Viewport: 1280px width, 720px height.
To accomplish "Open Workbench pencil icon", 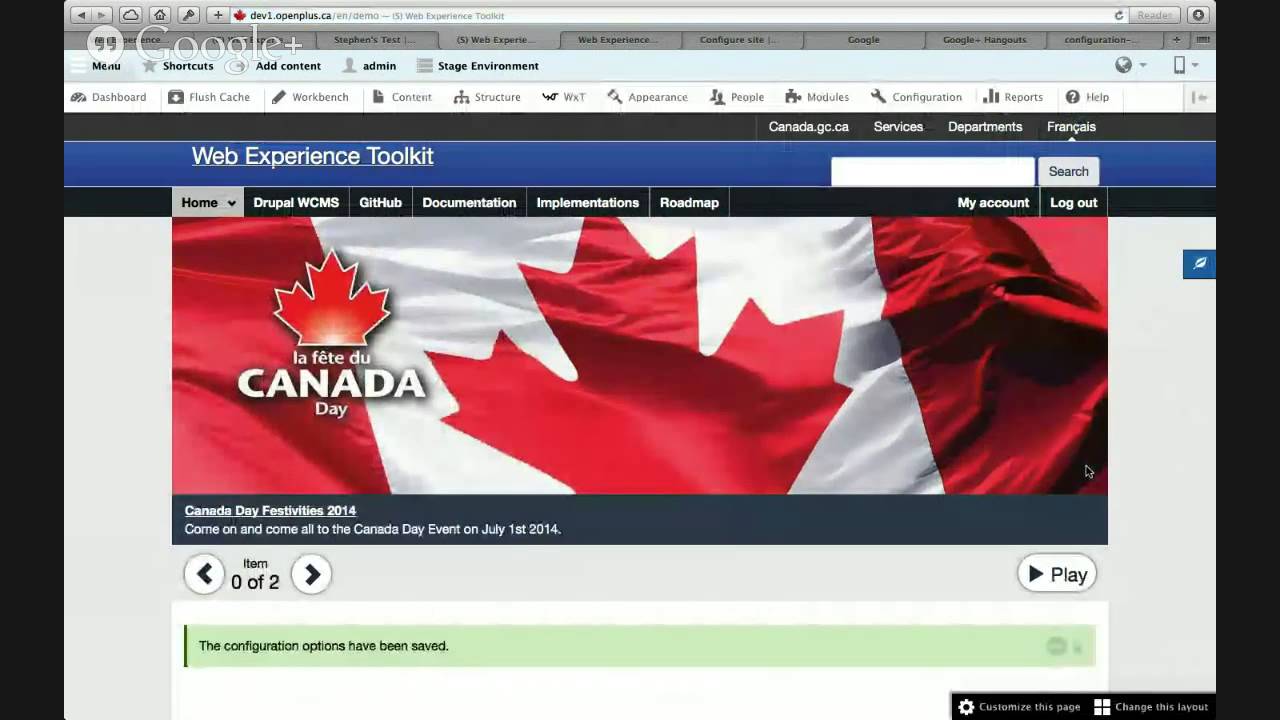I will [279, 97].
